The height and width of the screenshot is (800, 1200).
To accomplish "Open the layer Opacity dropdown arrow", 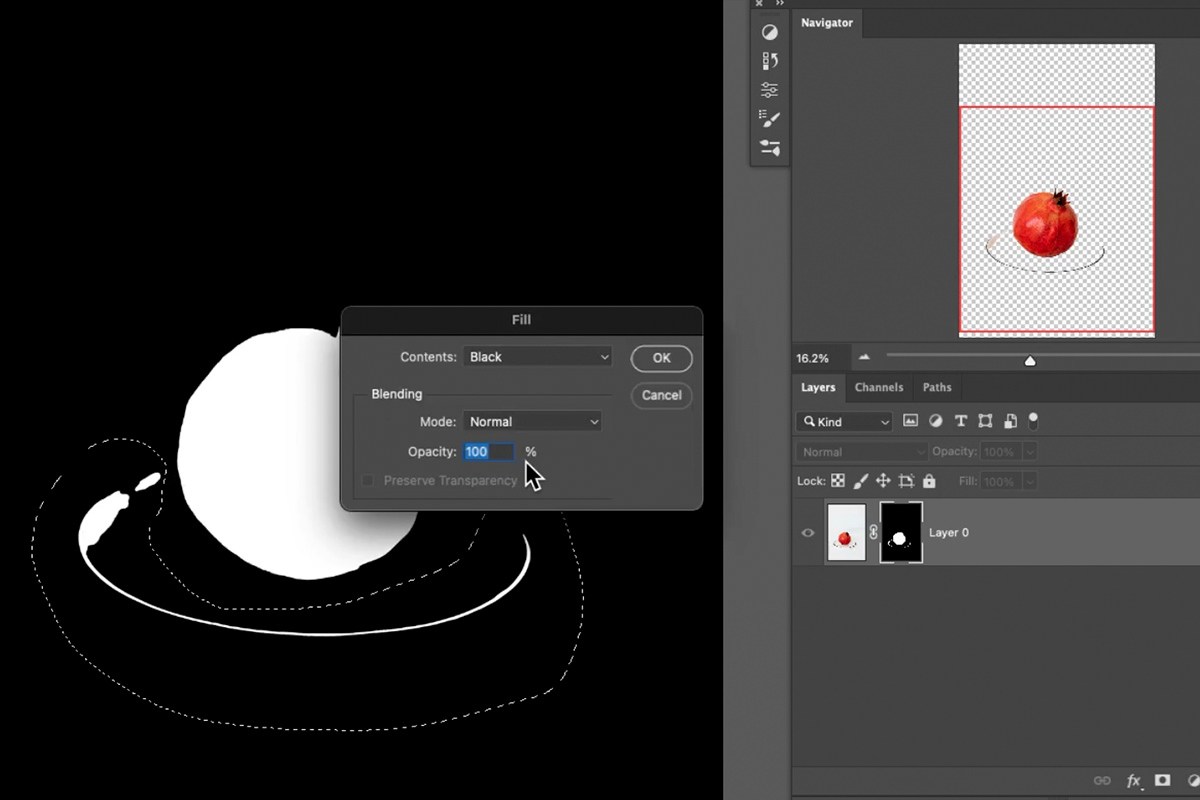I will tap(1030, 452).
